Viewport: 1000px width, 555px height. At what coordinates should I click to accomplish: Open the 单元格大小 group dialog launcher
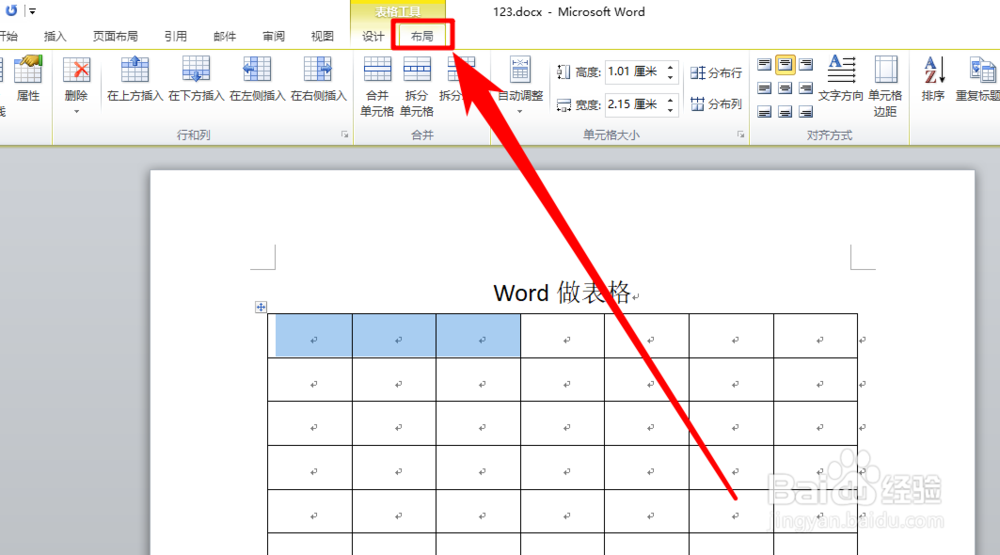click(740, 135)
